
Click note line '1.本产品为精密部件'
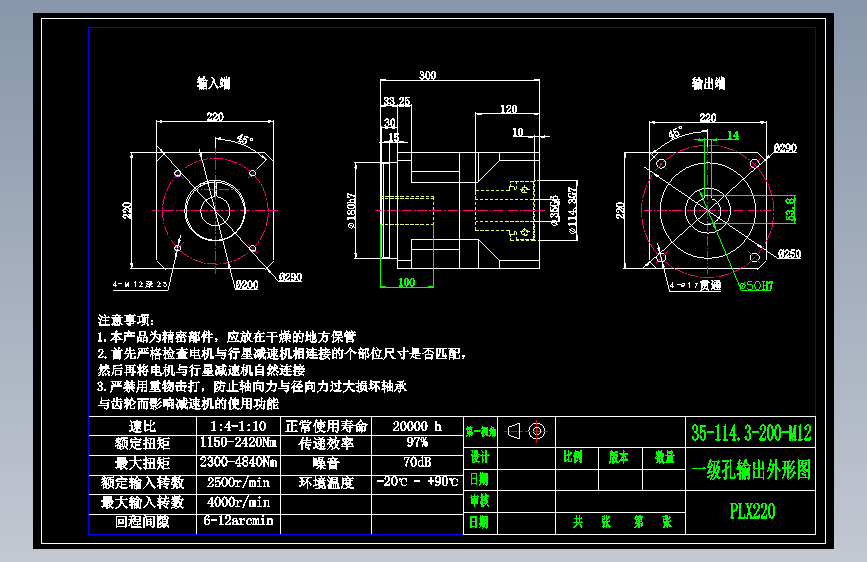point(227,337)
